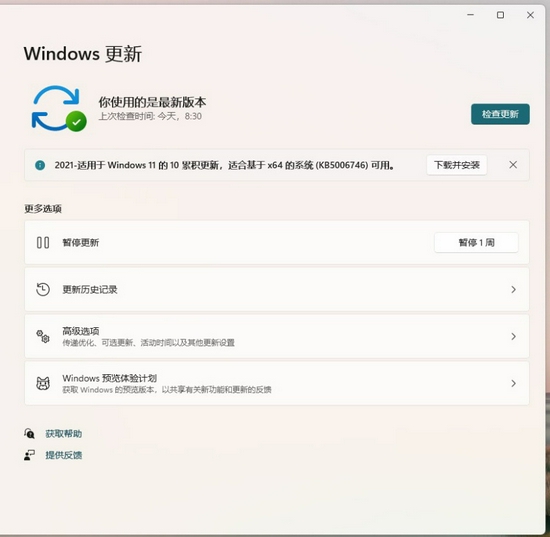Click the 传递优化 subtitle under 高级选项
The image size is (550, 537).
148,342
